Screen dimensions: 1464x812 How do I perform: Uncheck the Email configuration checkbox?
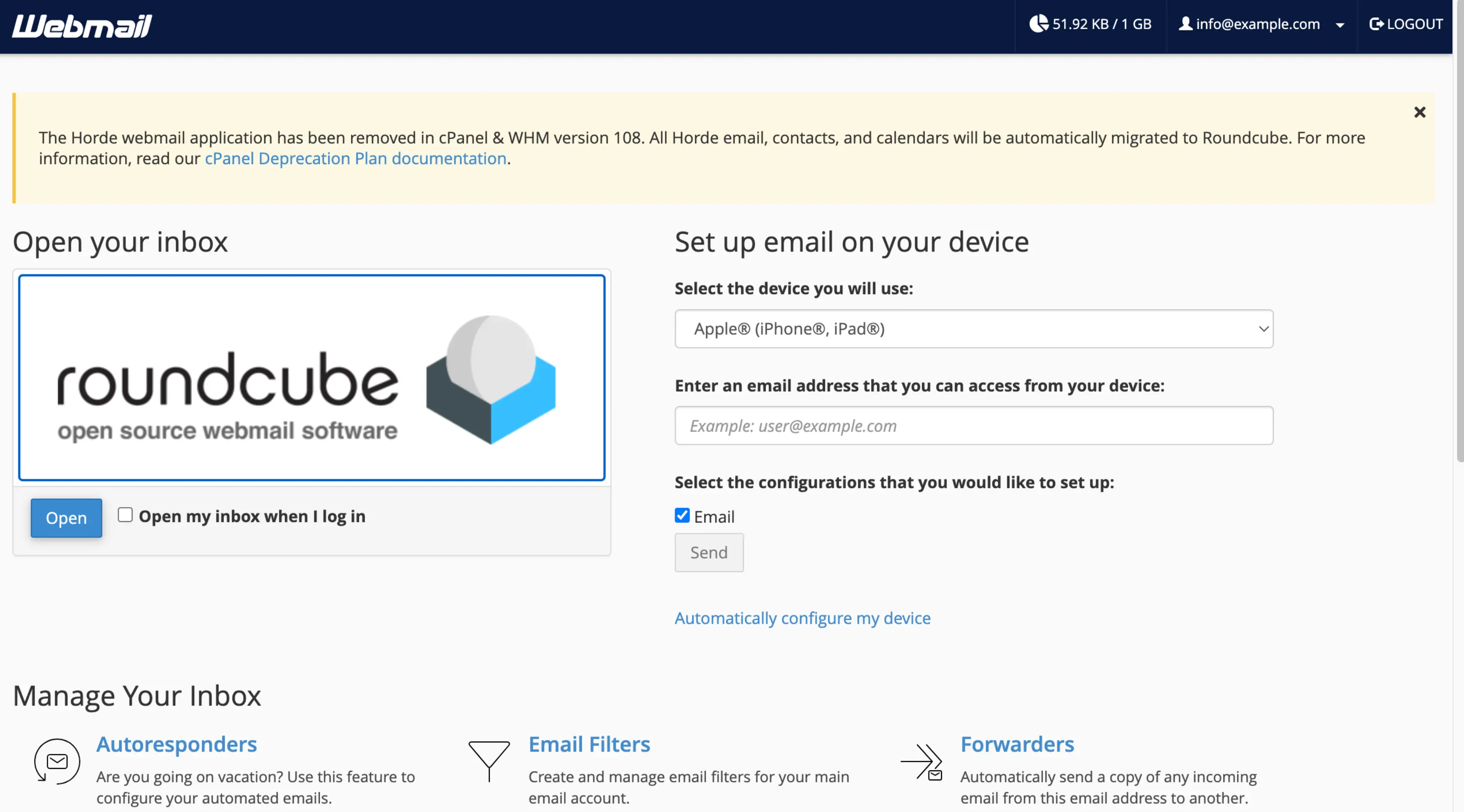click(x=682, y=515)
